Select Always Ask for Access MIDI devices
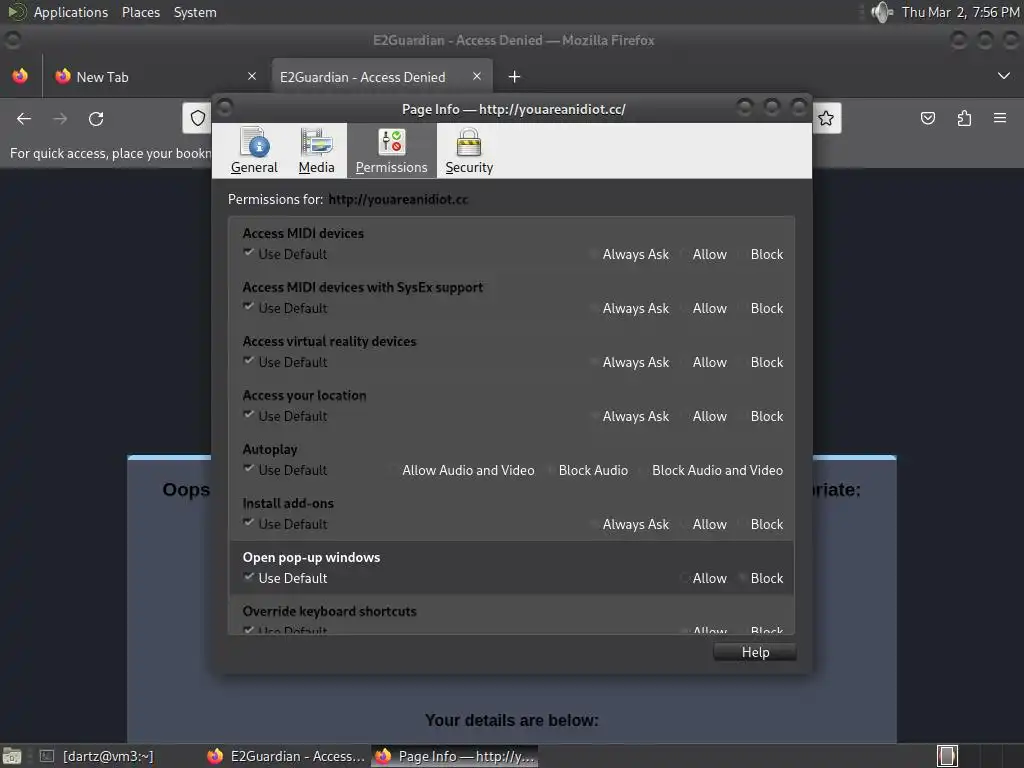 630,255
